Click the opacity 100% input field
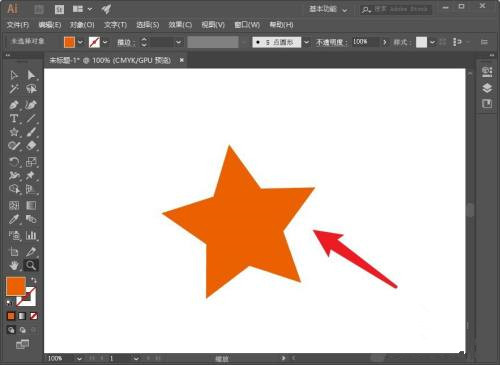500x365 pixels. [x=365, y=42]
